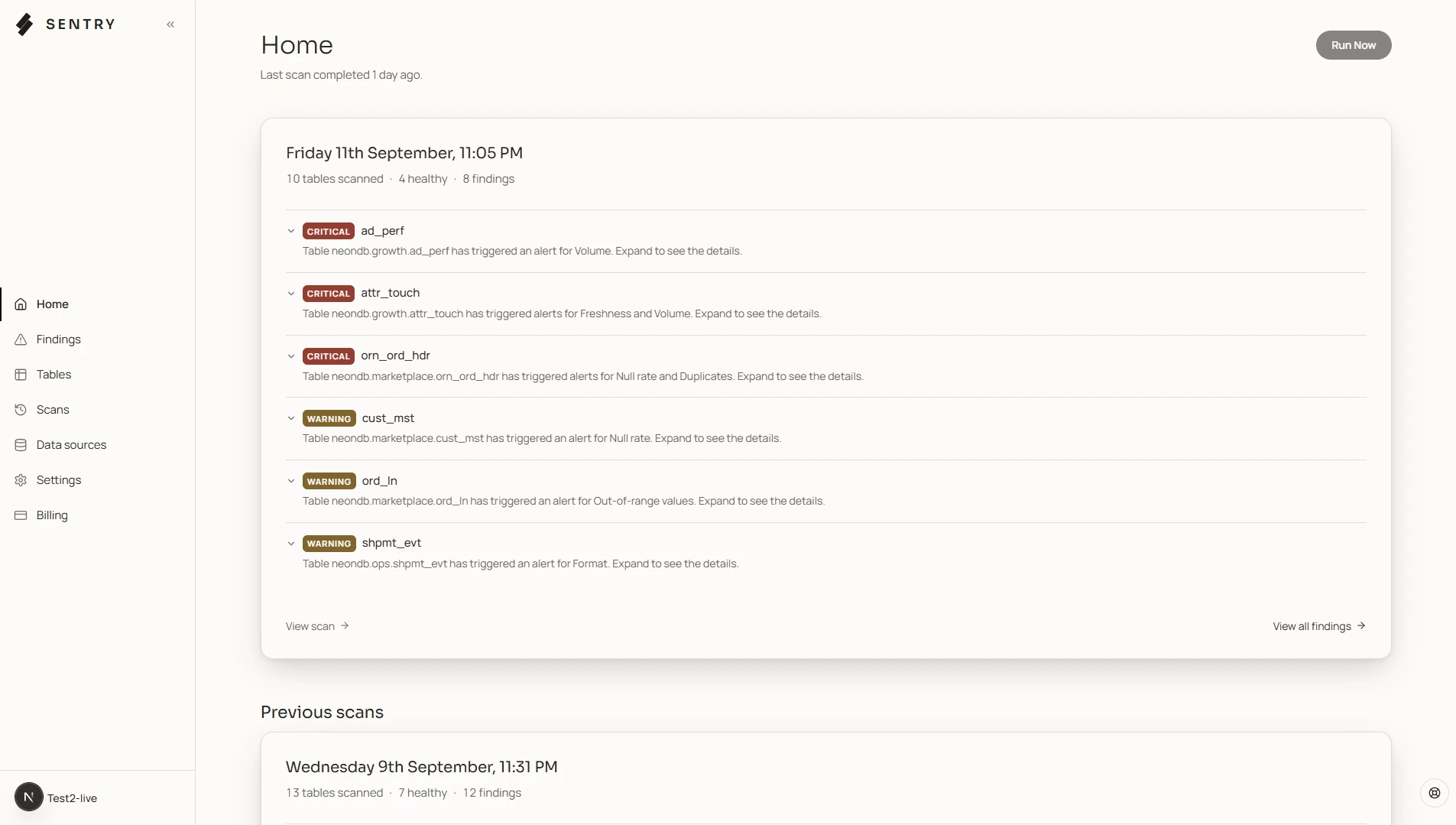Click the Run Now button
Screen dimensions: 1456x825
click(x=1353, y=45)
